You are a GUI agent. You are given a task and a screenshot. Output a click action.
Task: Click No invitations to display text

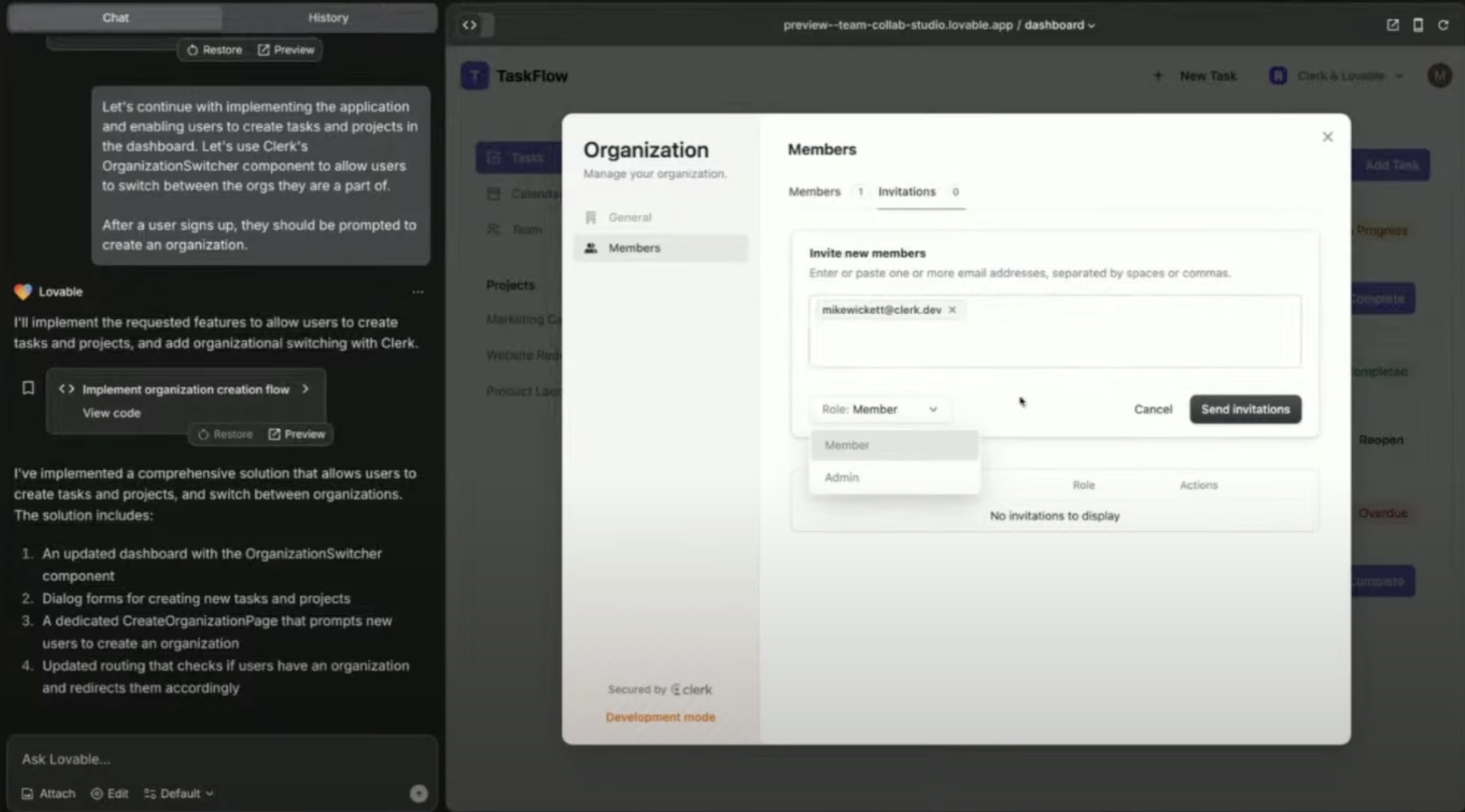[x=1055, y=516]
